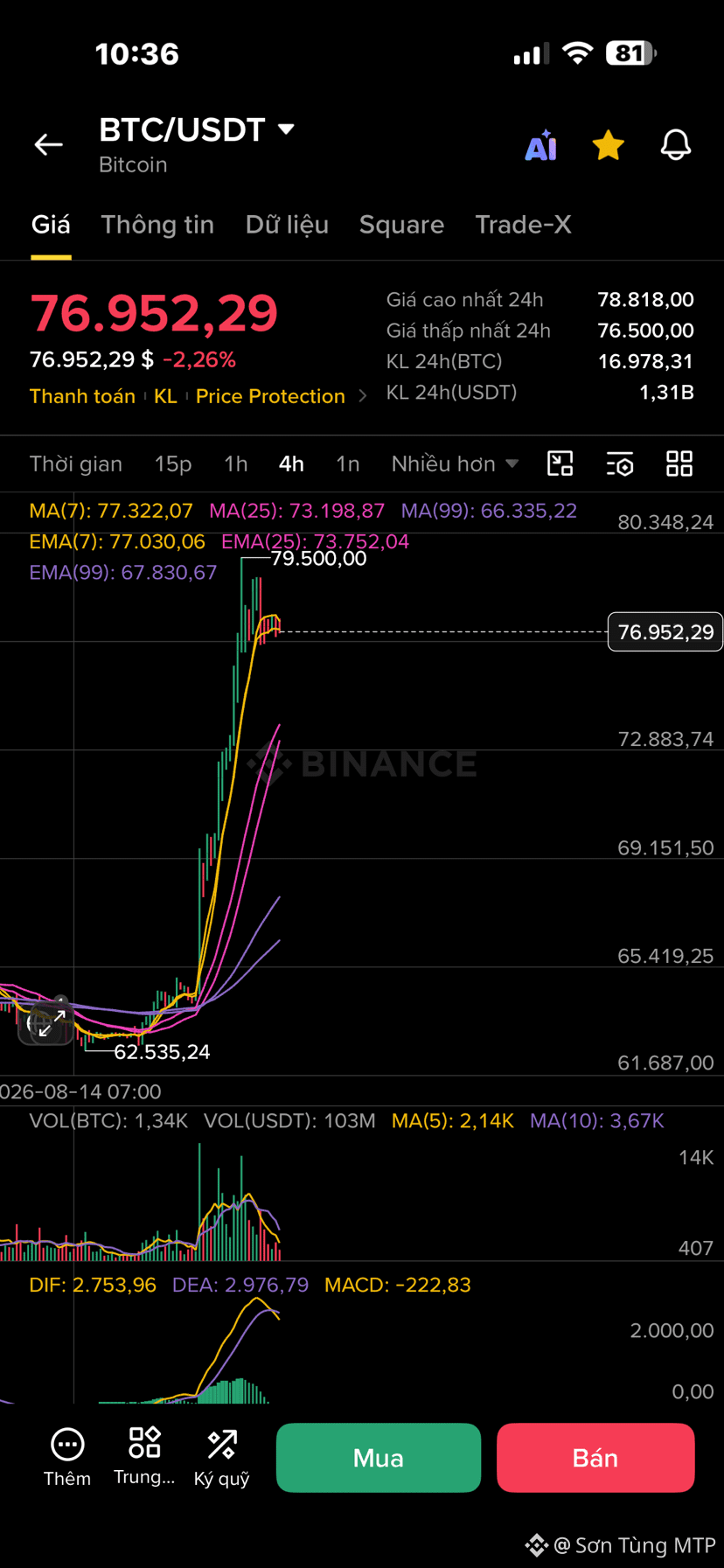The width and height of the screenshot is (724, 1568).
Task: Tap the EMA(7) indicator value
Action: (x=117, y=542)
